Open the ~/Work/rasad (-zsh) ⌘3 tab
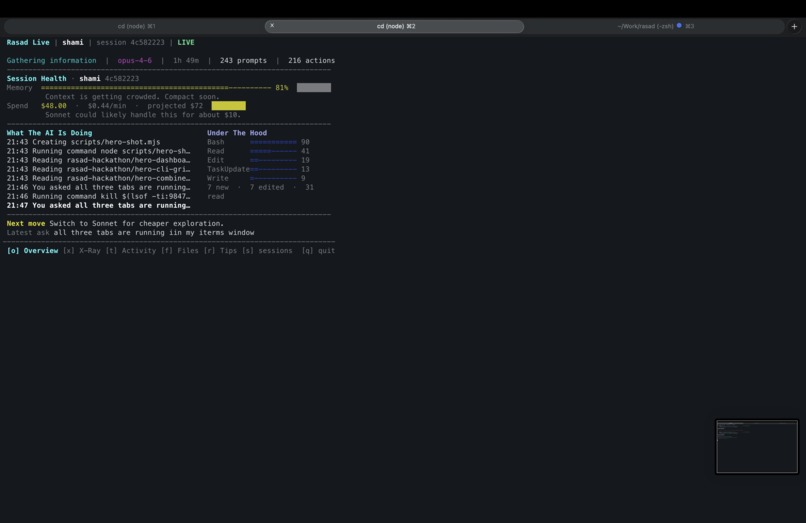Image resolution: width=806 pixels, height=523 pixels. coord(655,26)
